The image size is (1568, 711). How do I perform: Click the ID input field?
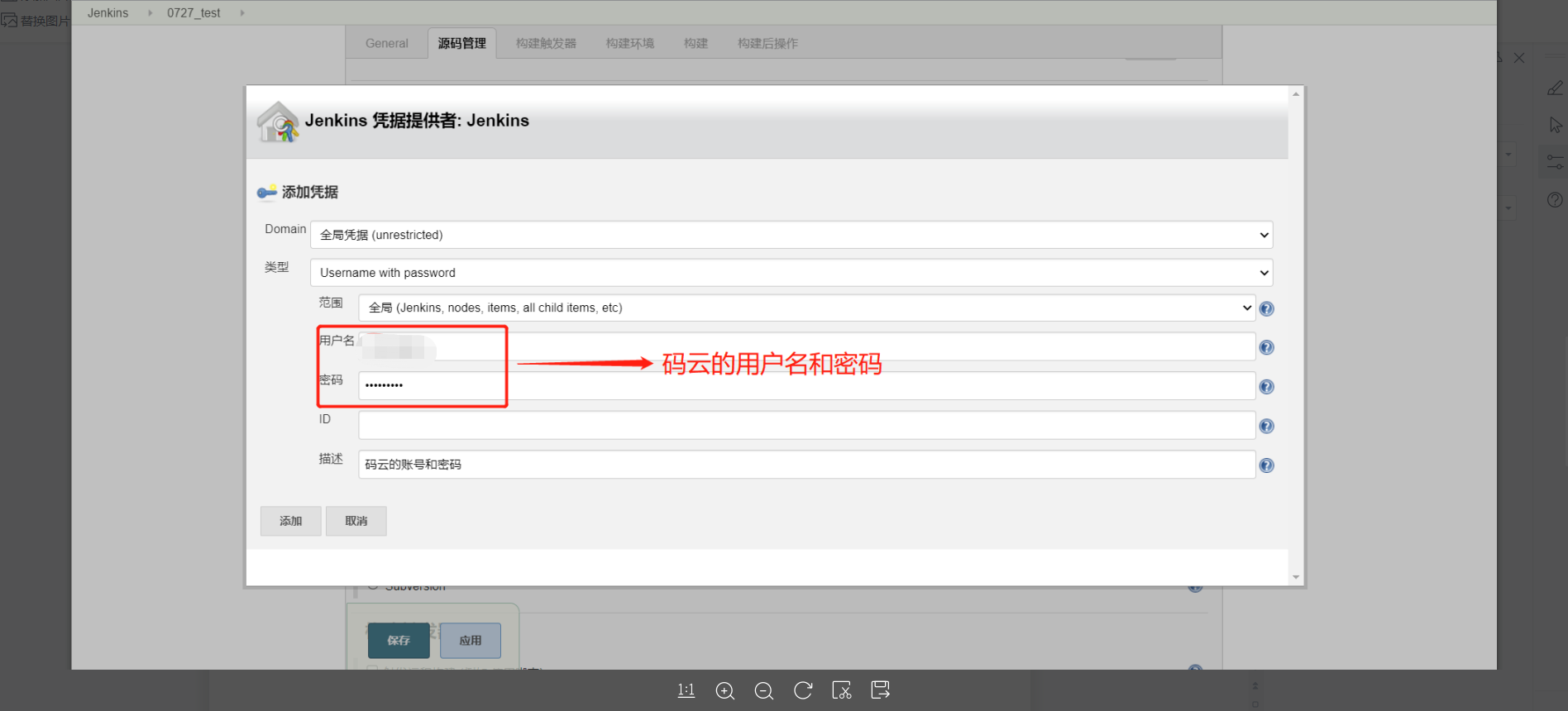tap(807, 425)
